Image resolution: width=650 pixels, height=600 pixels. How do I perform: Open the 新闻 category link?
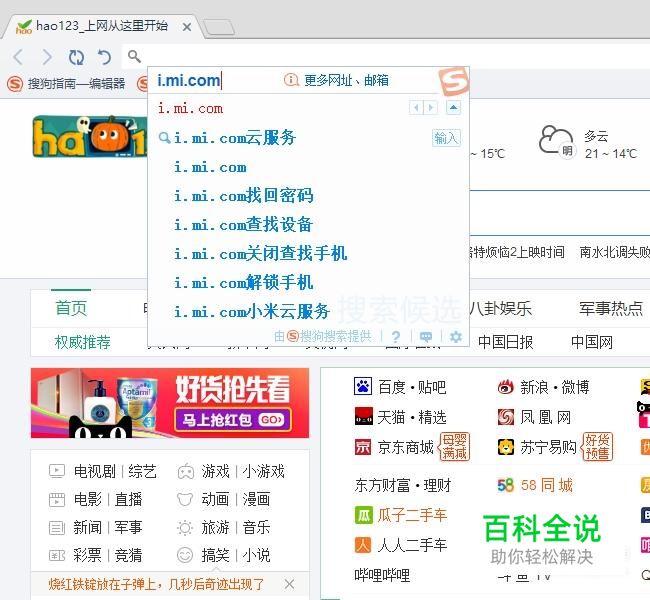87,527
